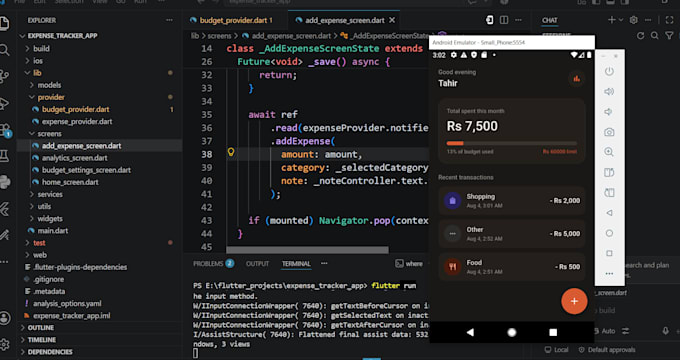The width and height of the screenshot is (680, 360).
Task: Open panel more tabs ellipsis
Action: [324, 263]
